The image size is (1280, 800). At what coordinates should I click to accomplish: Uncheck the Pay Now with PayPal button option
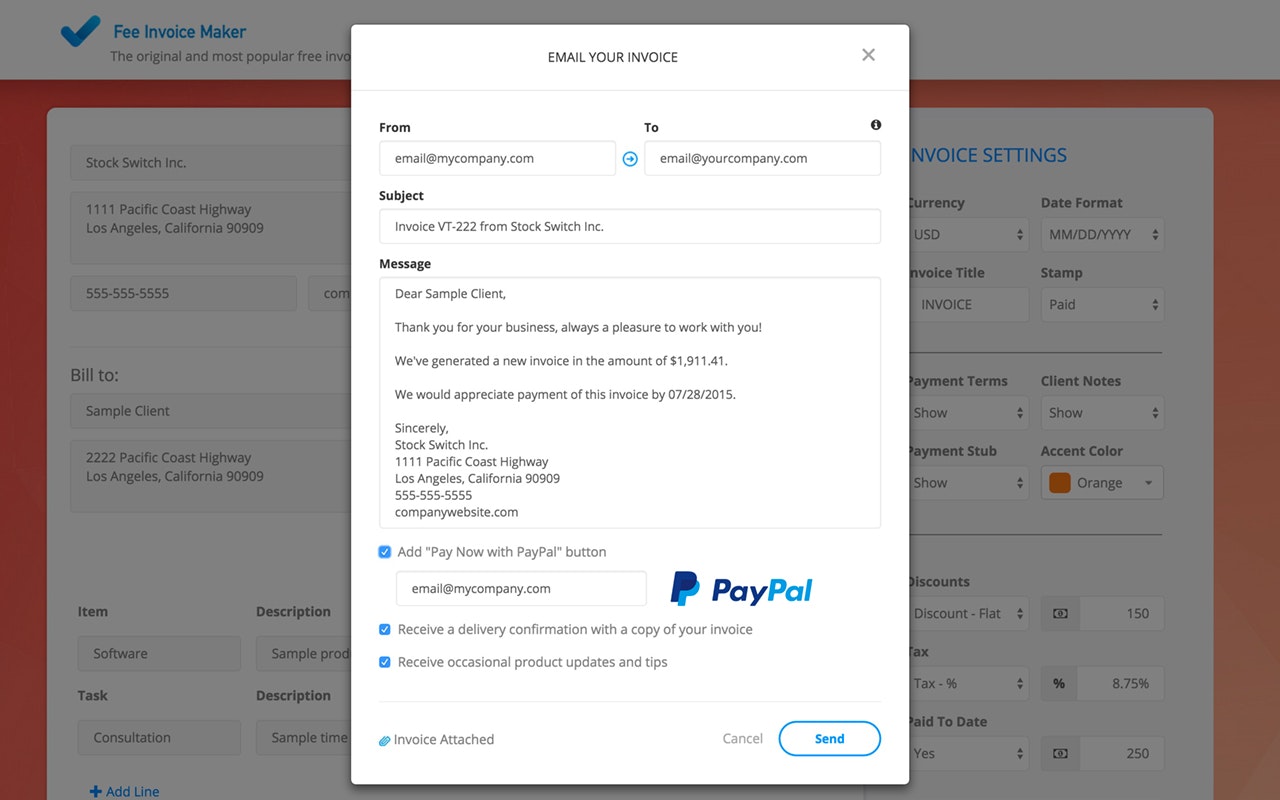click(385, 551)
